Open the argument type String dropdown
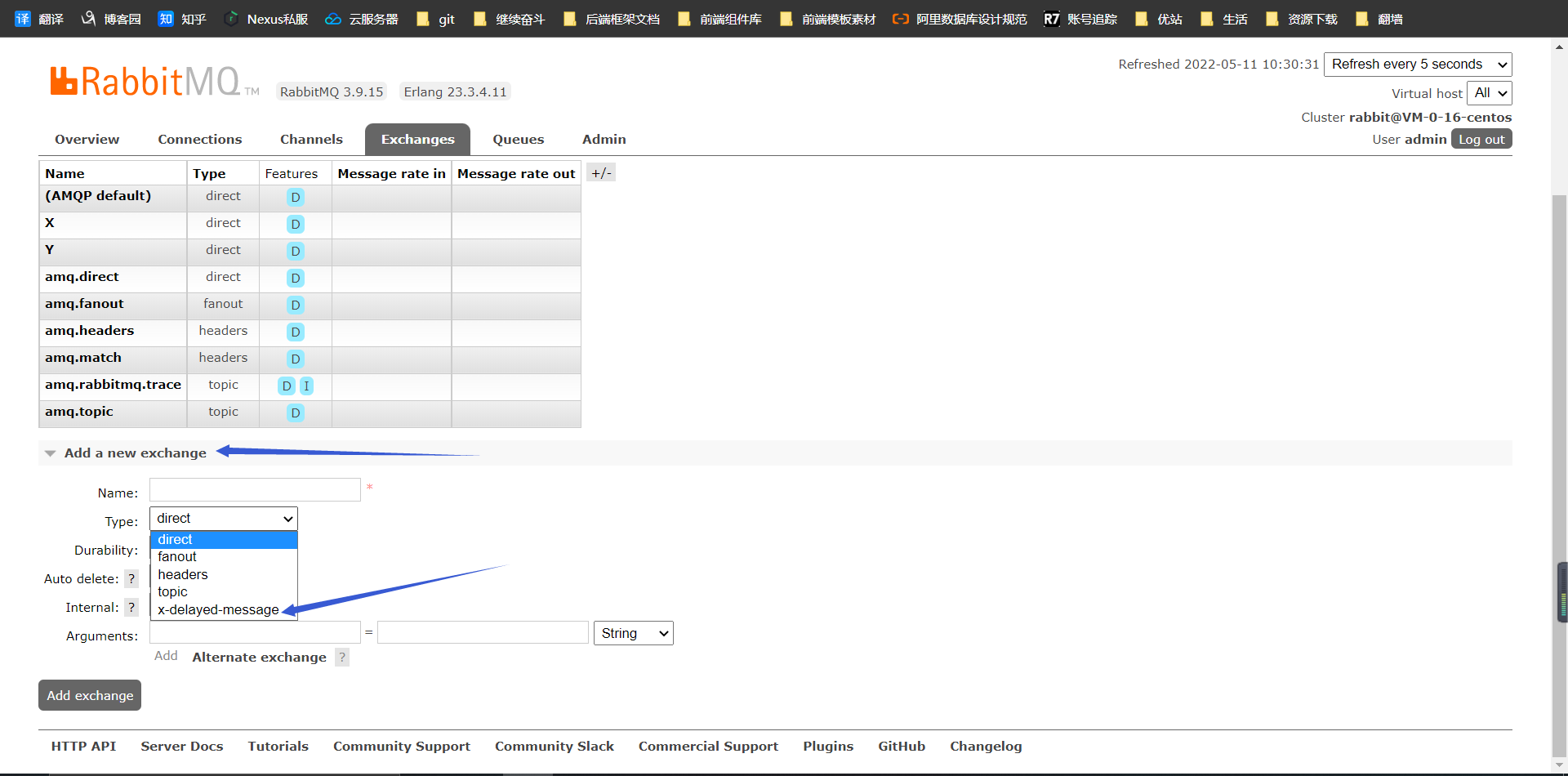 [x=634, y=633]
